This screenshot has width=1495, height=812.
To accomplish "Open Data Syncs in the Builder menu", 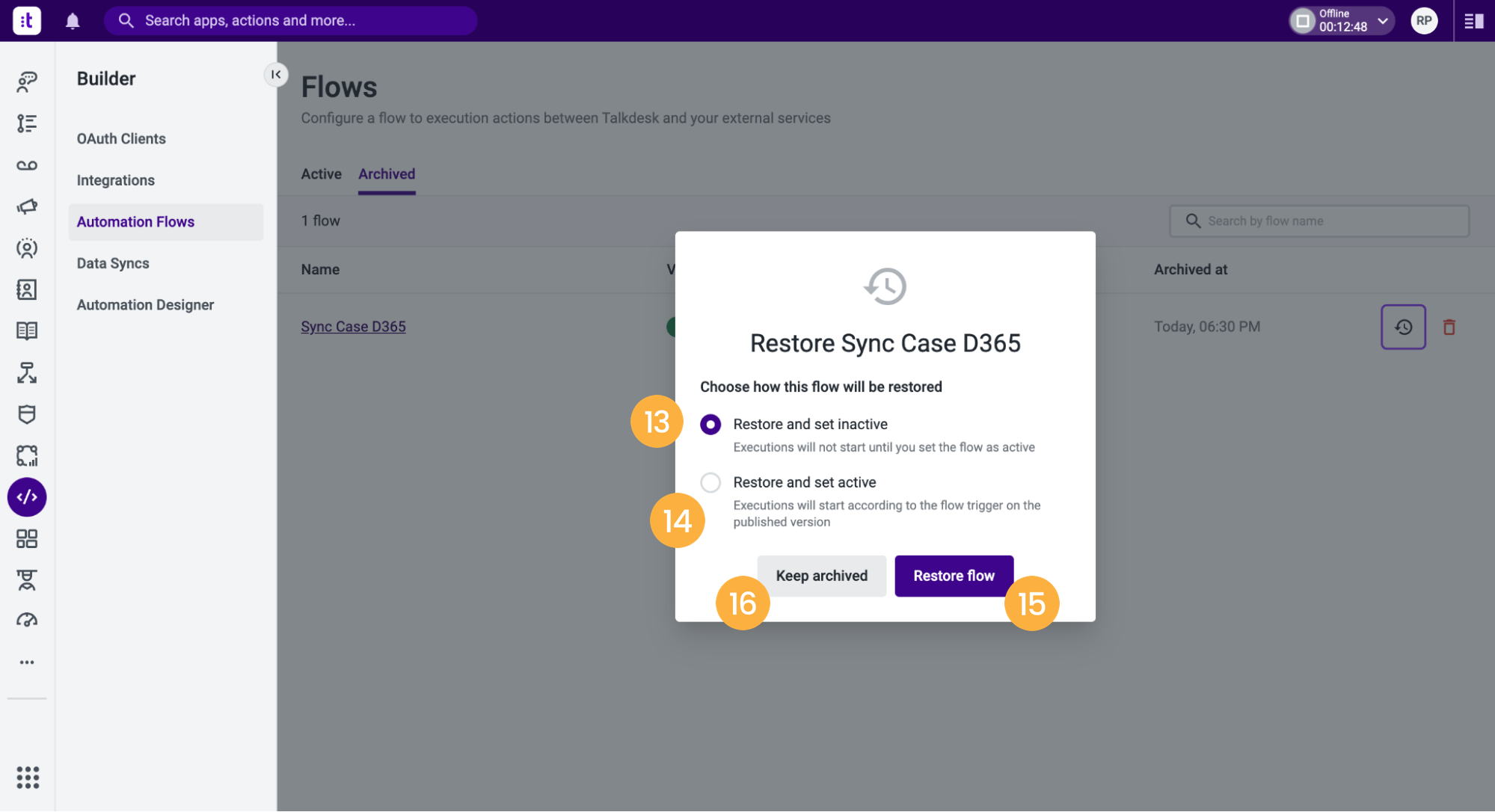I will coord(113,263).
